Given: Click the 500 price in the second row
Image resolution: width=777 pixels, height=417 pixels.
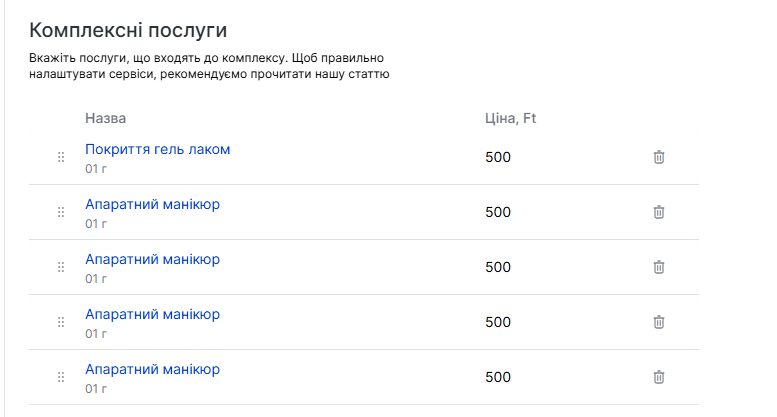Looking at the screenshot, I should [498, 212].
